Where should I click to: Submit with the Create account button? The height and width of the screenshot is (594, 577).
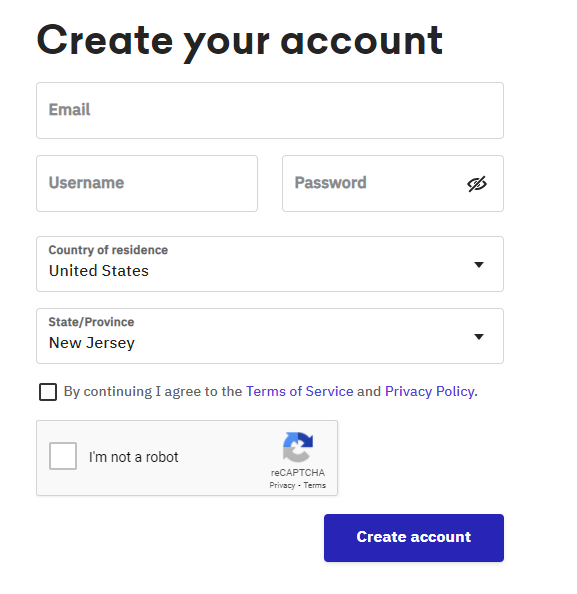[x=414, y=538]
